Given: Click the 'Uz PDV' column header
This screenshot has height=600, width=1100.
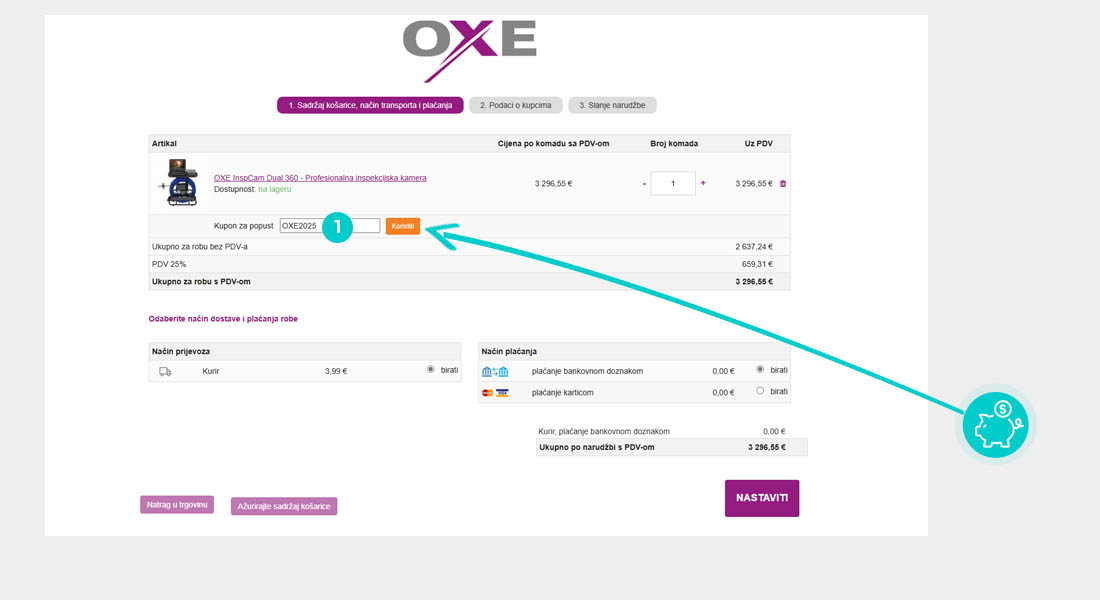Looking at the screenshot, I should coord(758,144).
